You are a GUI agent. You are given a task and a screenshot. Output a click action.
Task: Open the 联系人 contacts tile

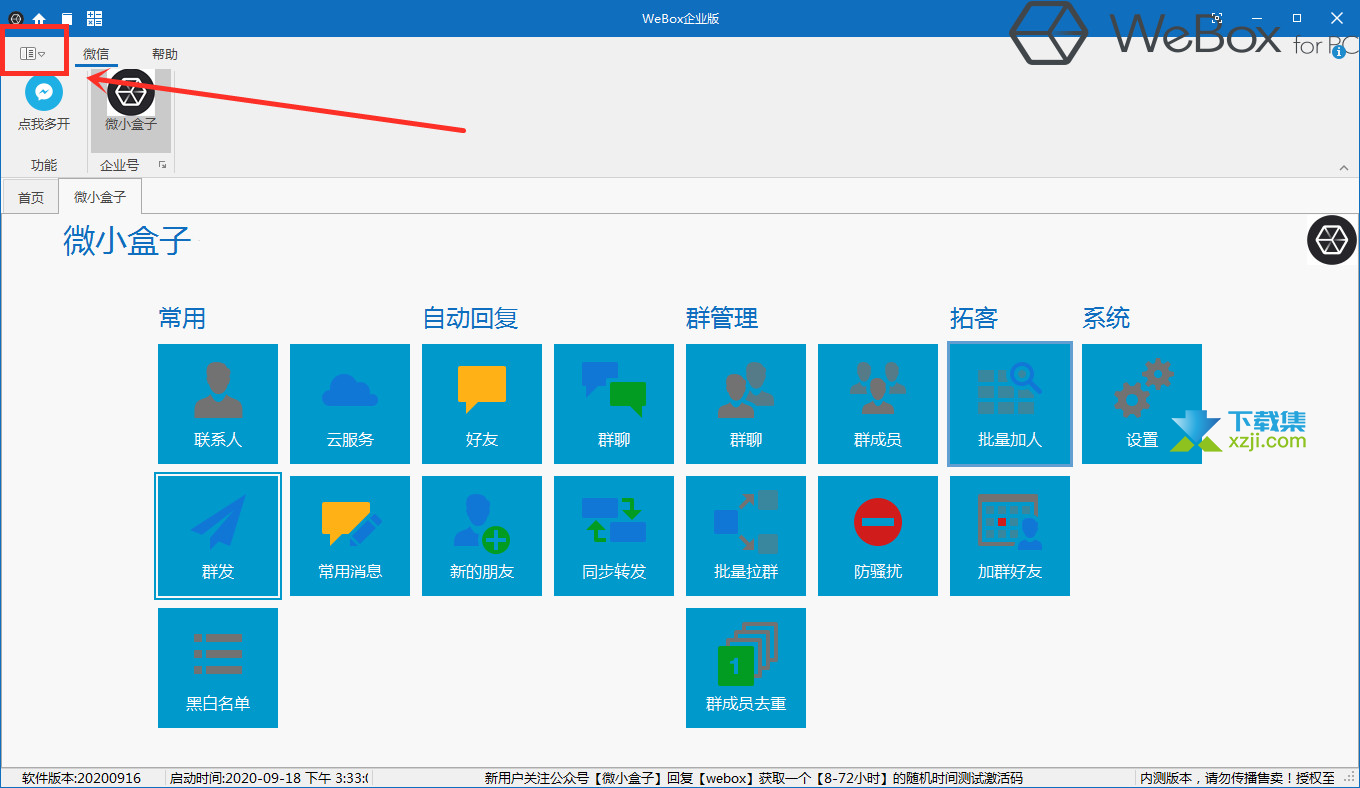pyautogui.click(x=218, y=404)
